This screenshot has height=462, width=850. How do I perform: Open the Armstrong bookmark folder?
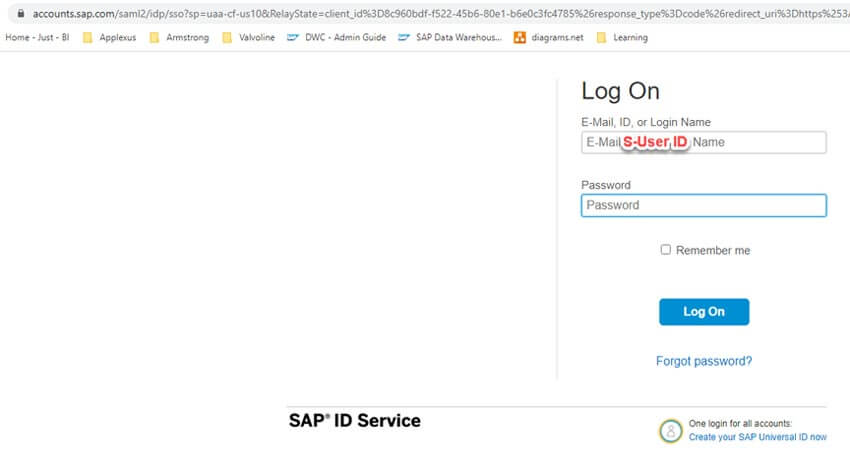[x=179, y=37]
